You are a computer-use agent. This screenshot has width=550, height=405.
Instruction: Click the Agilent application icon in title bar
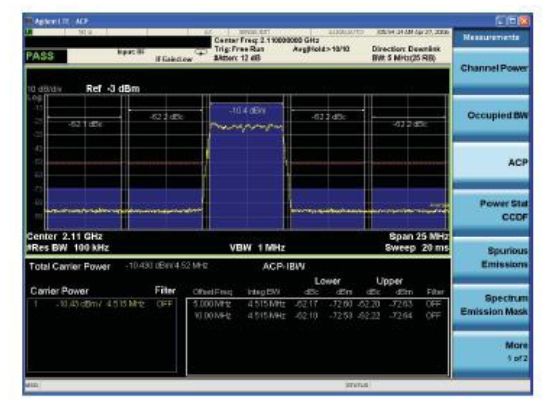[x=29, y=21]
